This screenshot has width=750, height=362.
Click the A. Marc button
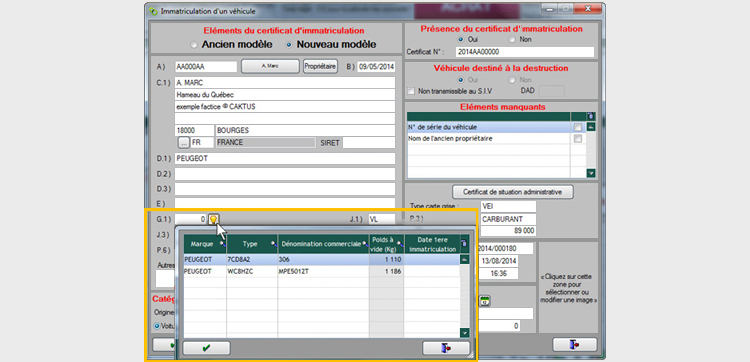click(x=270, y=66)
